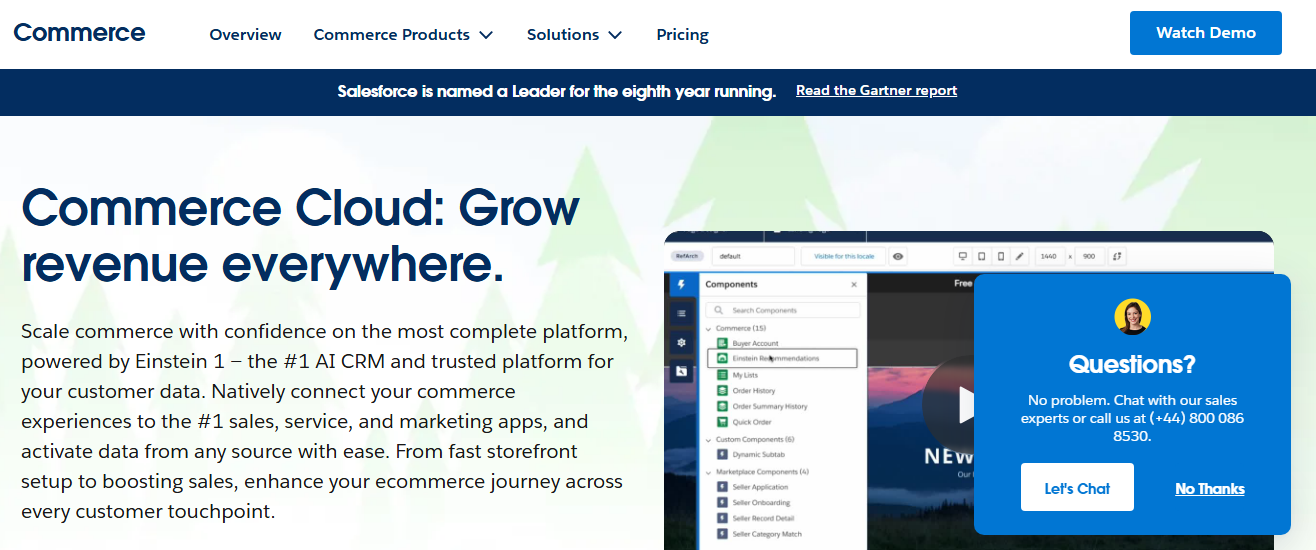This screenshot has width=1316, height=550.
Task: Open the Solutions menu
Action: pyautogui.click(x=574, y=34)
